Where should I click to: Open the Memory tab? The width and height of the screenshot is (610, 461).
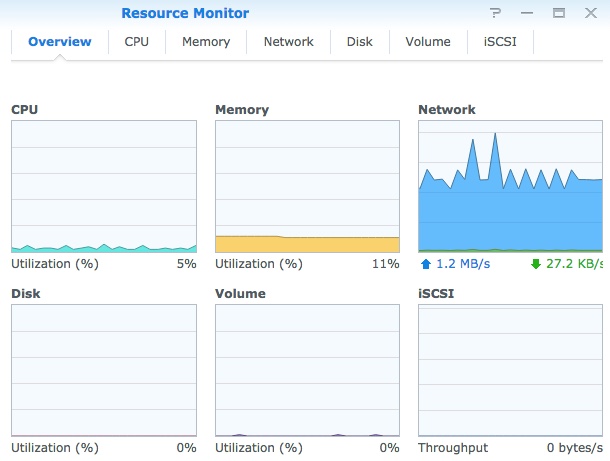pos(206,42)
